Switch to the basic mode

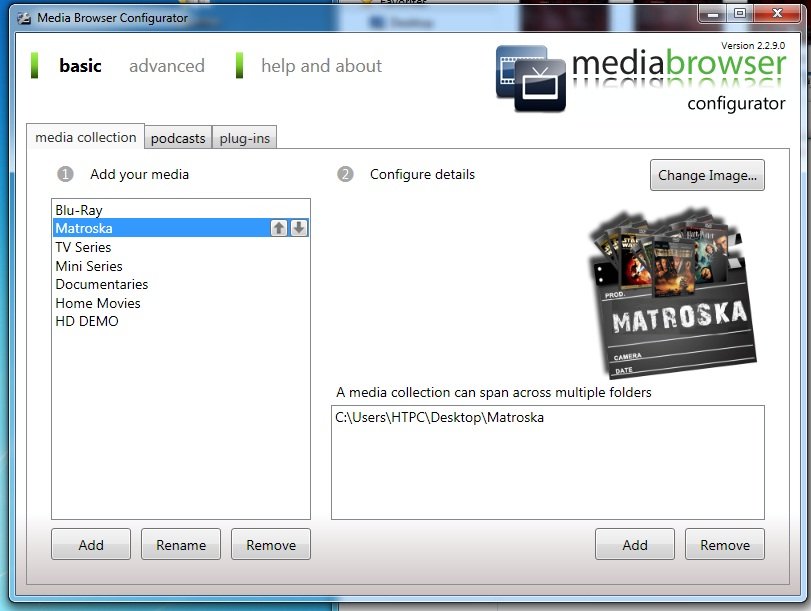80,66
